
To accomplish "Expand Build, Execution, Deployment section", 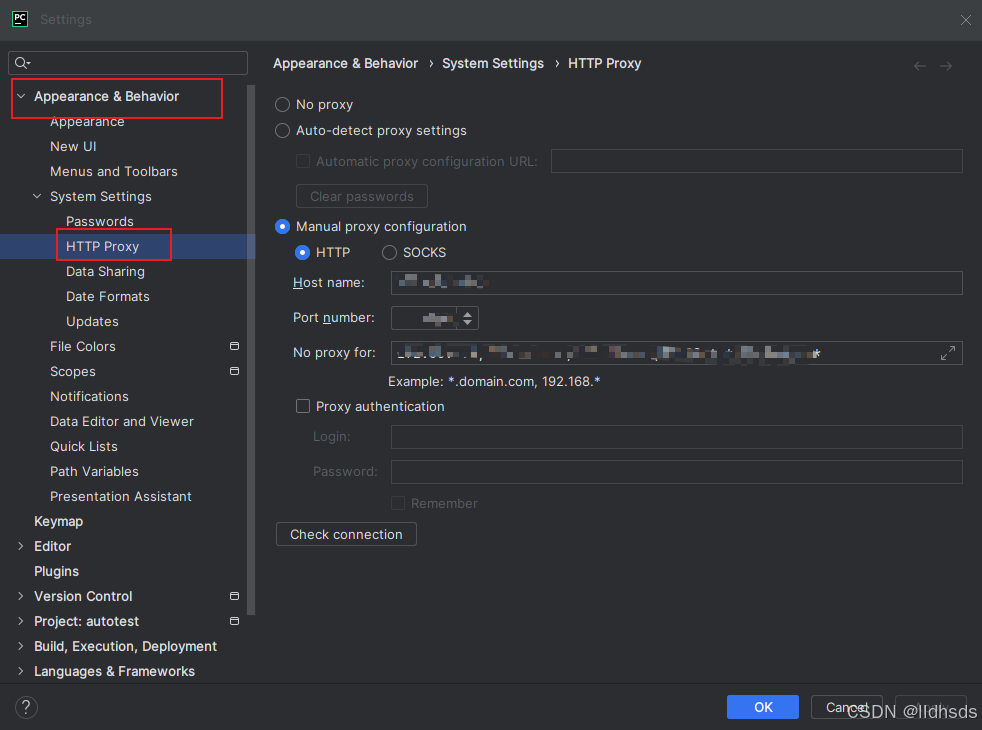I will click(21, 646).
